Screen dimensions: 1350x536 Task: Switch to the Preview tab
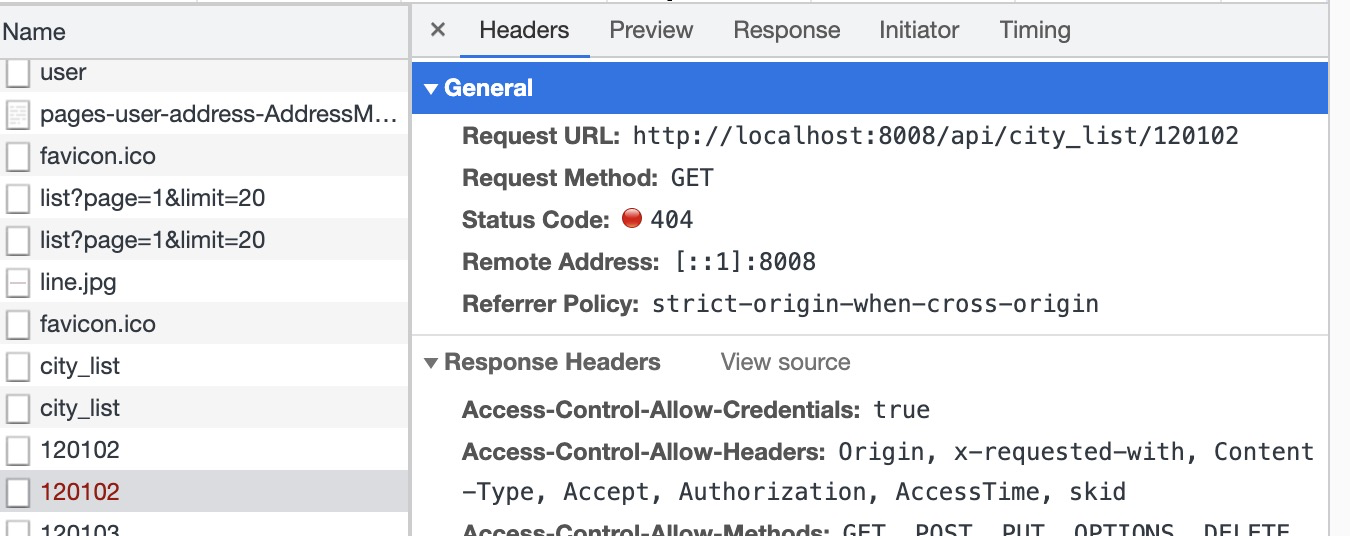651,30
